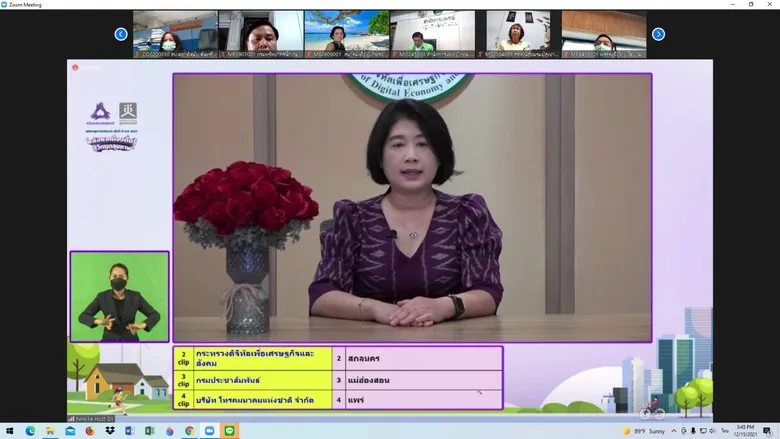
Task: Open Microsoft Word from the taskbar
Action: pyautogui.click(x=130, y=431)
